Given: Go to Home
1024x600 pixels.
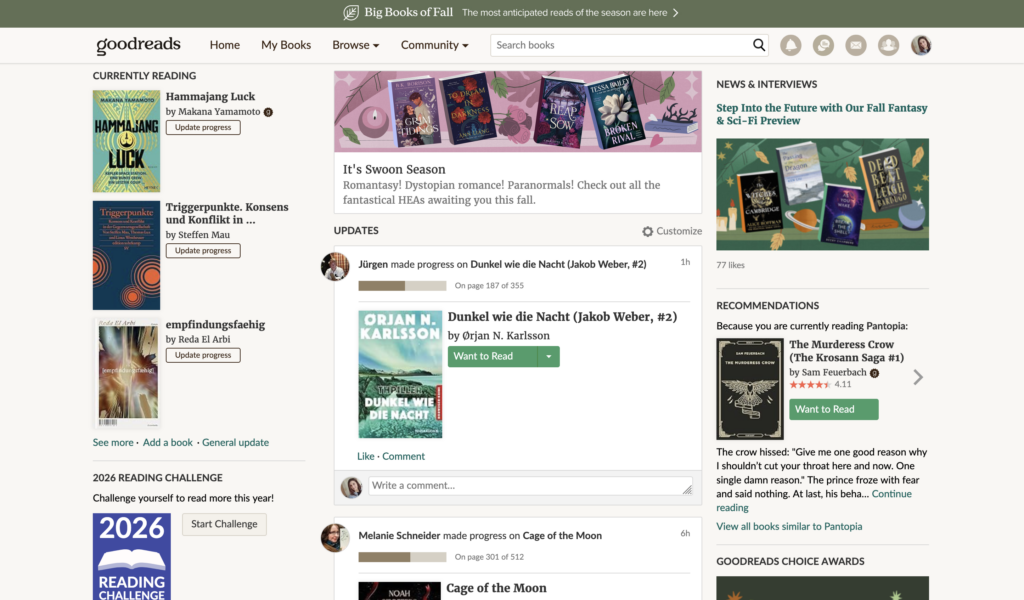Looking at the screenshot, I should click(225, 45).
